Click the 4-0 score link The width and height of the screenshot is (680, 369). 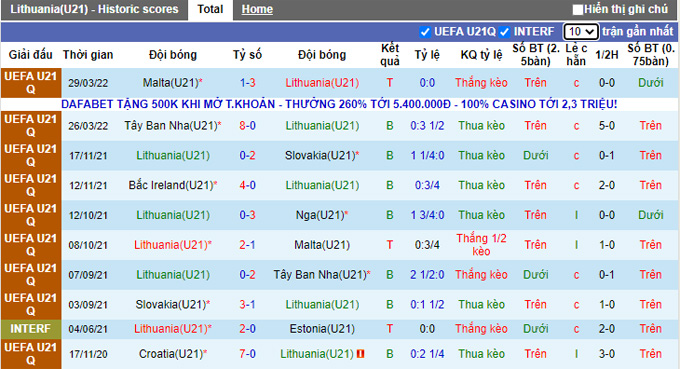[x=248, y=185]
